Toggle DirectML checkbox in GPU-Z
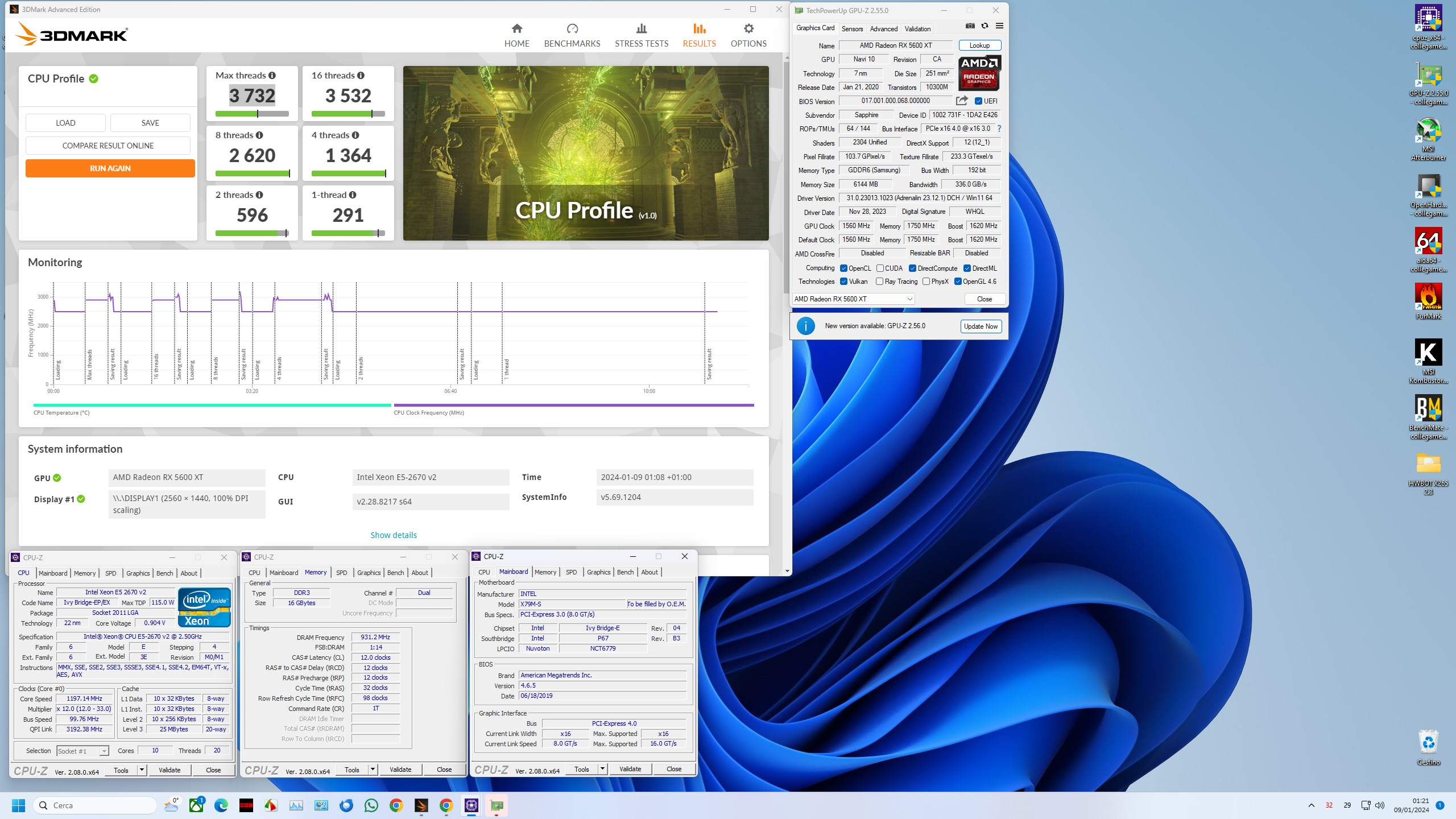The height and width of the screenshot is (819, 1456). 967,268
